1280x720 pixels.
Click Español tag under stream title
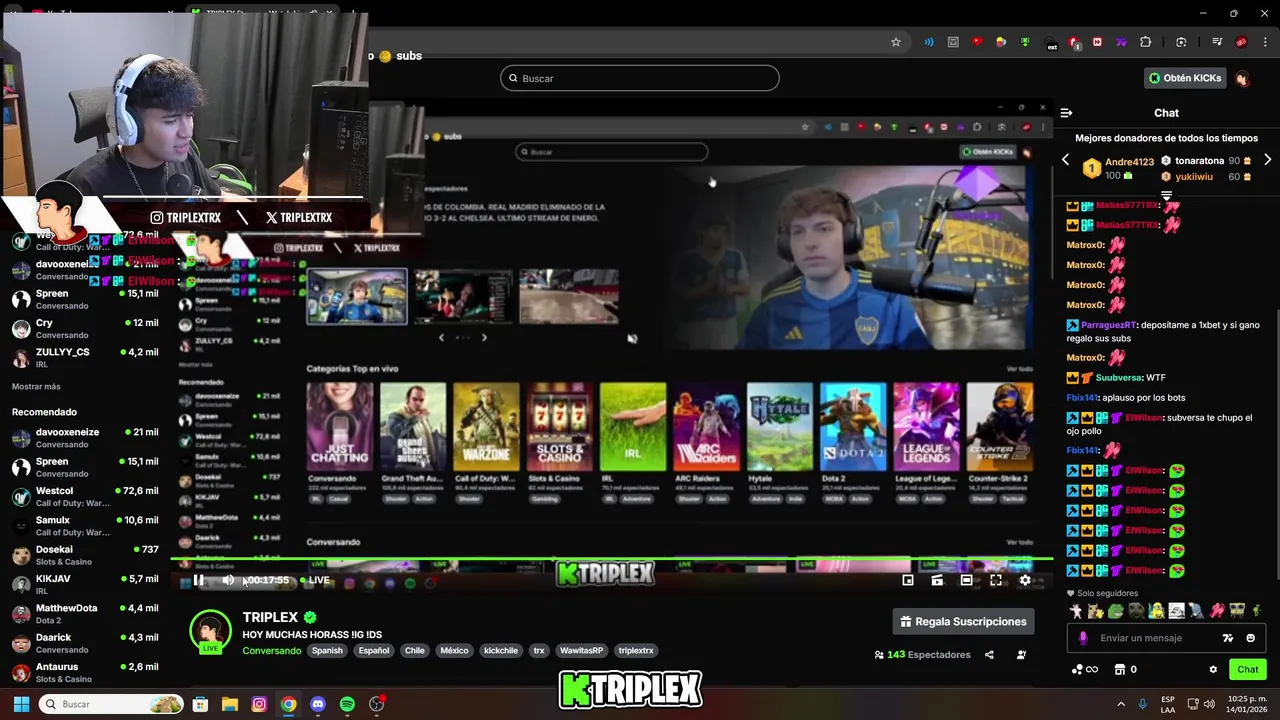tap(374, 651)
